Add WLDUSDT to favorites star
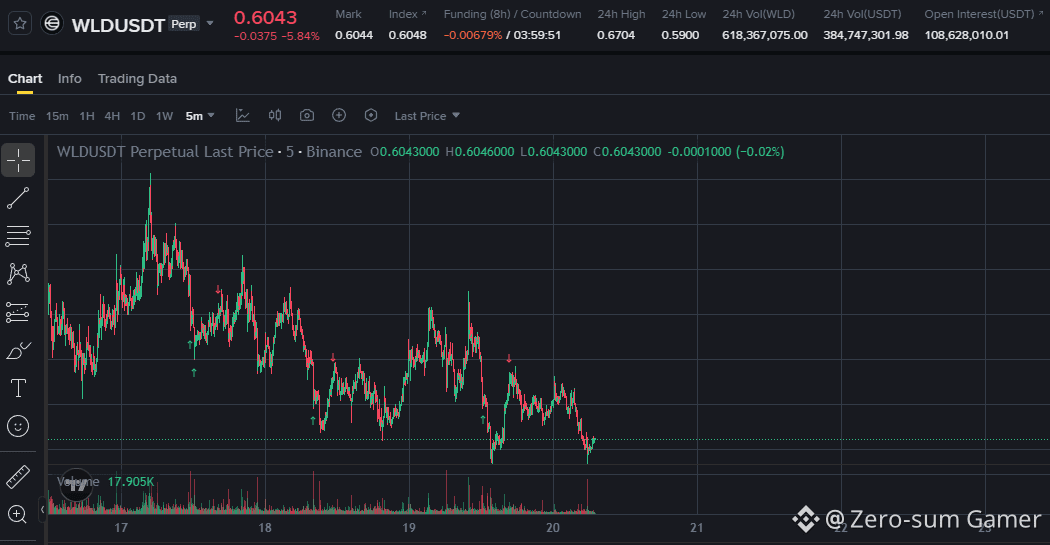Image resolution: width=1050 pixels, height=545 pixels. 20,23
